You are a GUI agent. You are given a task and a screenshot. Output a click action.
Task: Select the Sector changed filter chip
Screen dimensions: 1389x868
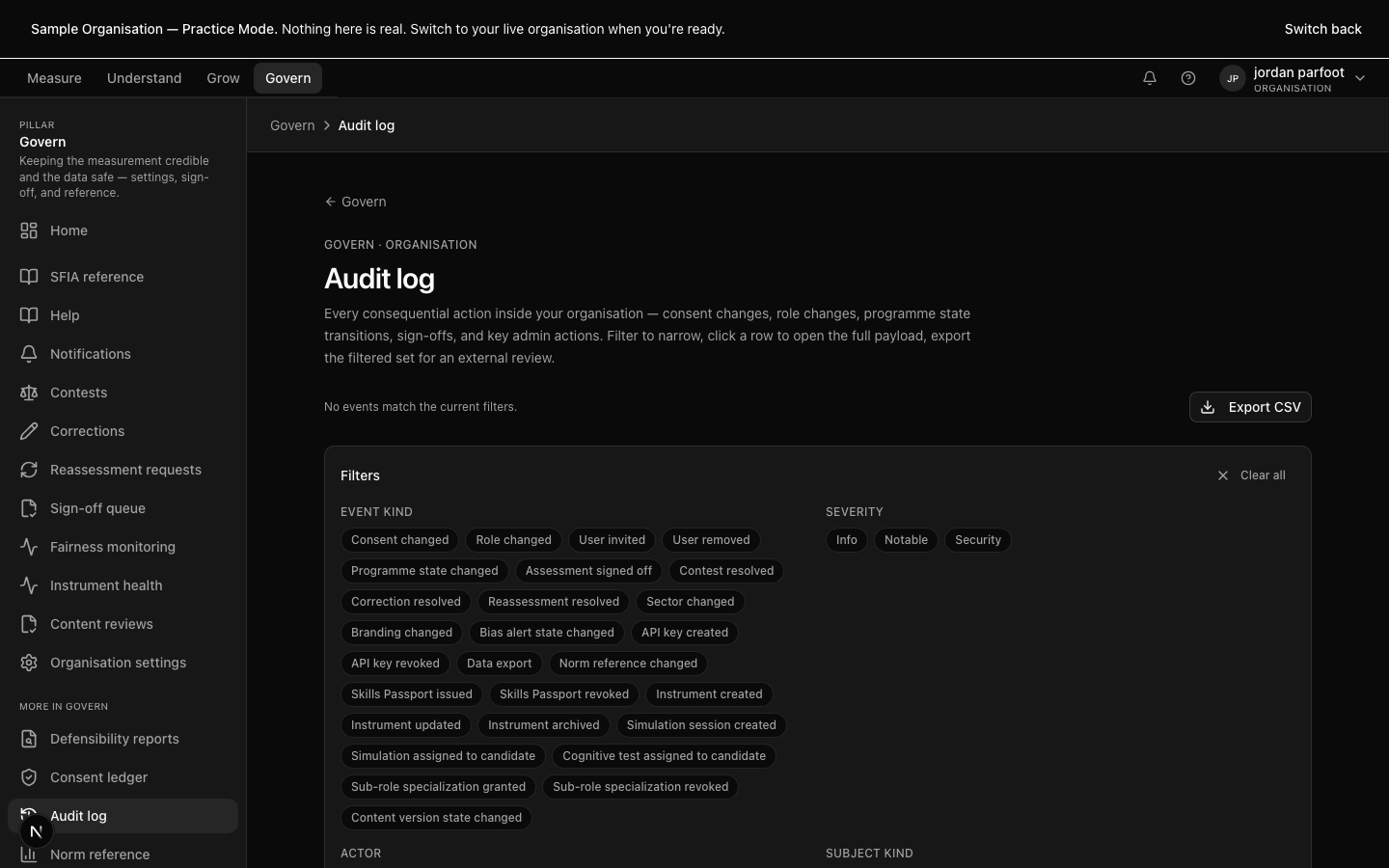click(x=690, y=602)
